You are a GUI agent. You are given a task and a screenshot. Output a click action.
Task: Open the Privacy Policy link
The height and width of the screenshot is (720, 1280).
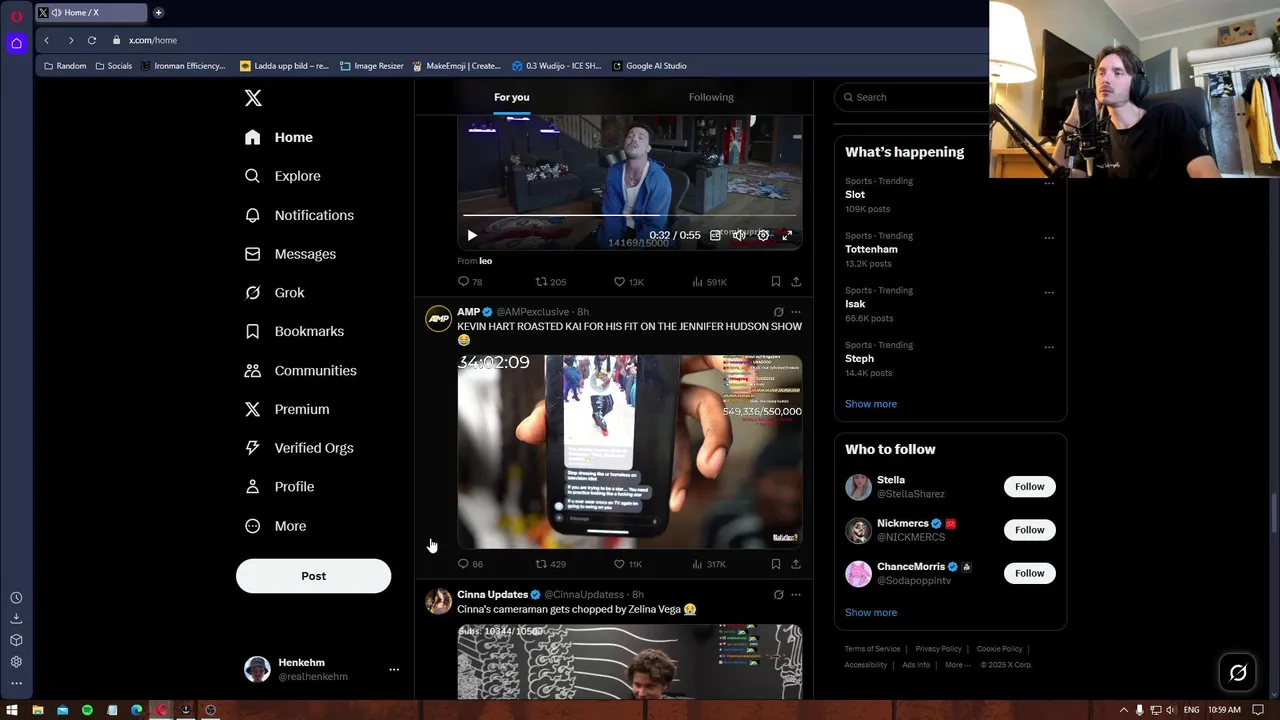938,649
